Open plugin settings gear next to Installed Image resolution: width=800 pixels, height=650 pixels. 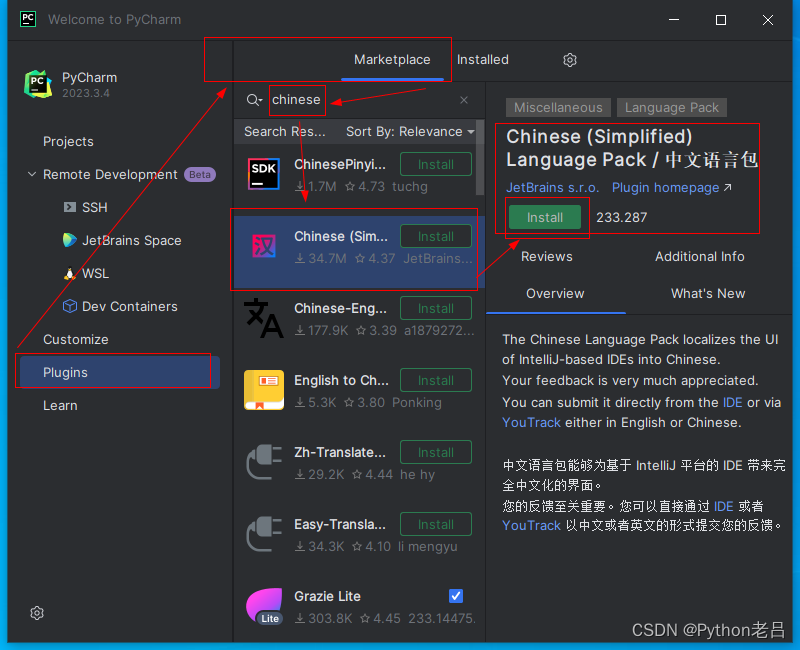pos(569,60)
